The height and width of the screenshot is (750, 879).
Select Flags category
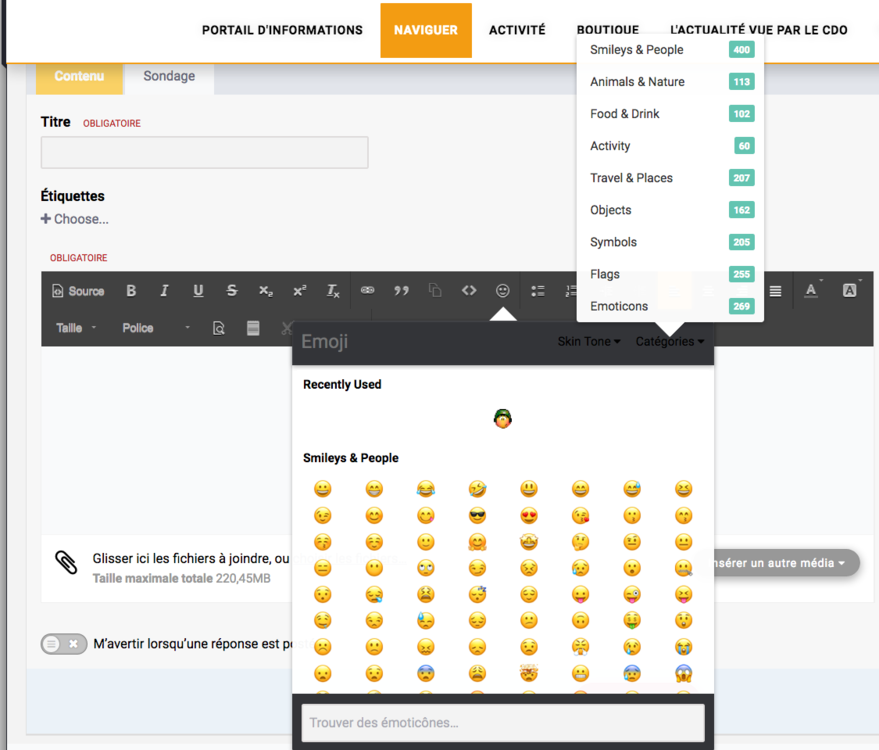(670, 274)
